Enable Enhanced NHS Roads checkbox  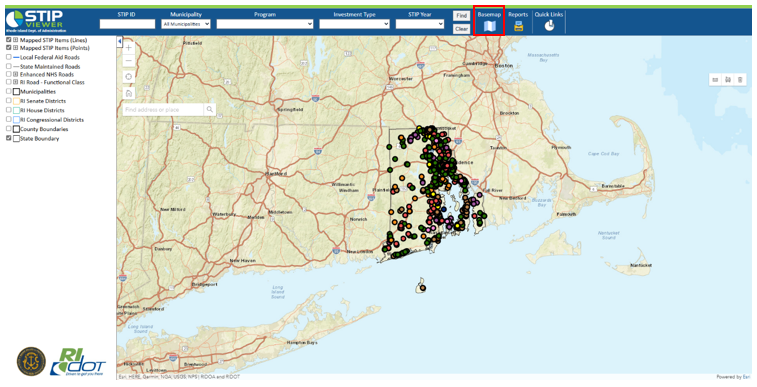9,74
